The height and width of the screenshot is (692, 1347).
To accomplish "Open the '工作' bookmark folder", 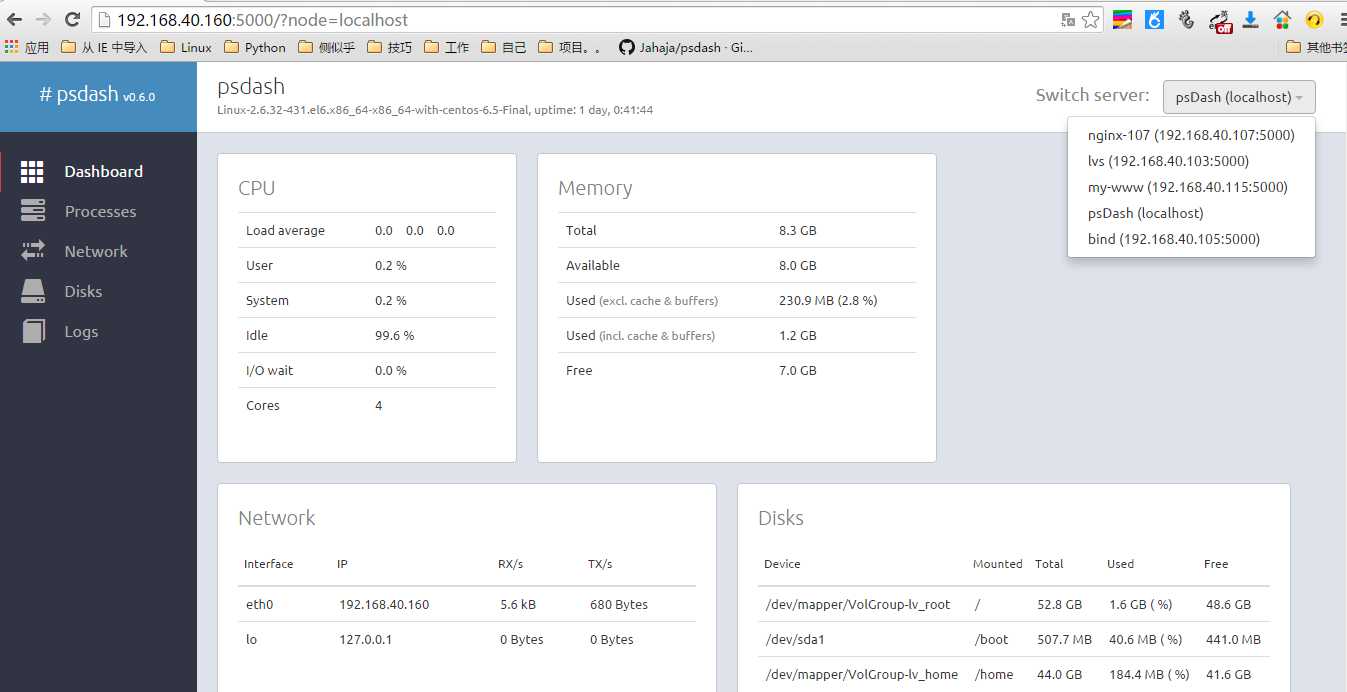I will click(447, 47).
